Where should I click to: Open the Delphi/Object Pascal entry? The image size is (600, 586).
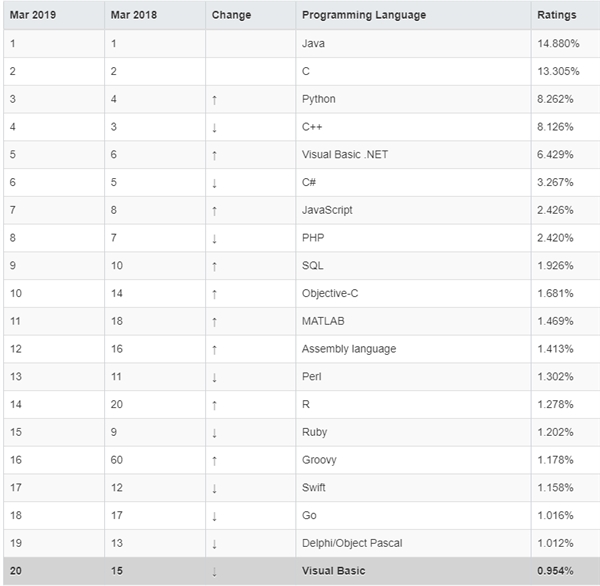click(351, 543)
